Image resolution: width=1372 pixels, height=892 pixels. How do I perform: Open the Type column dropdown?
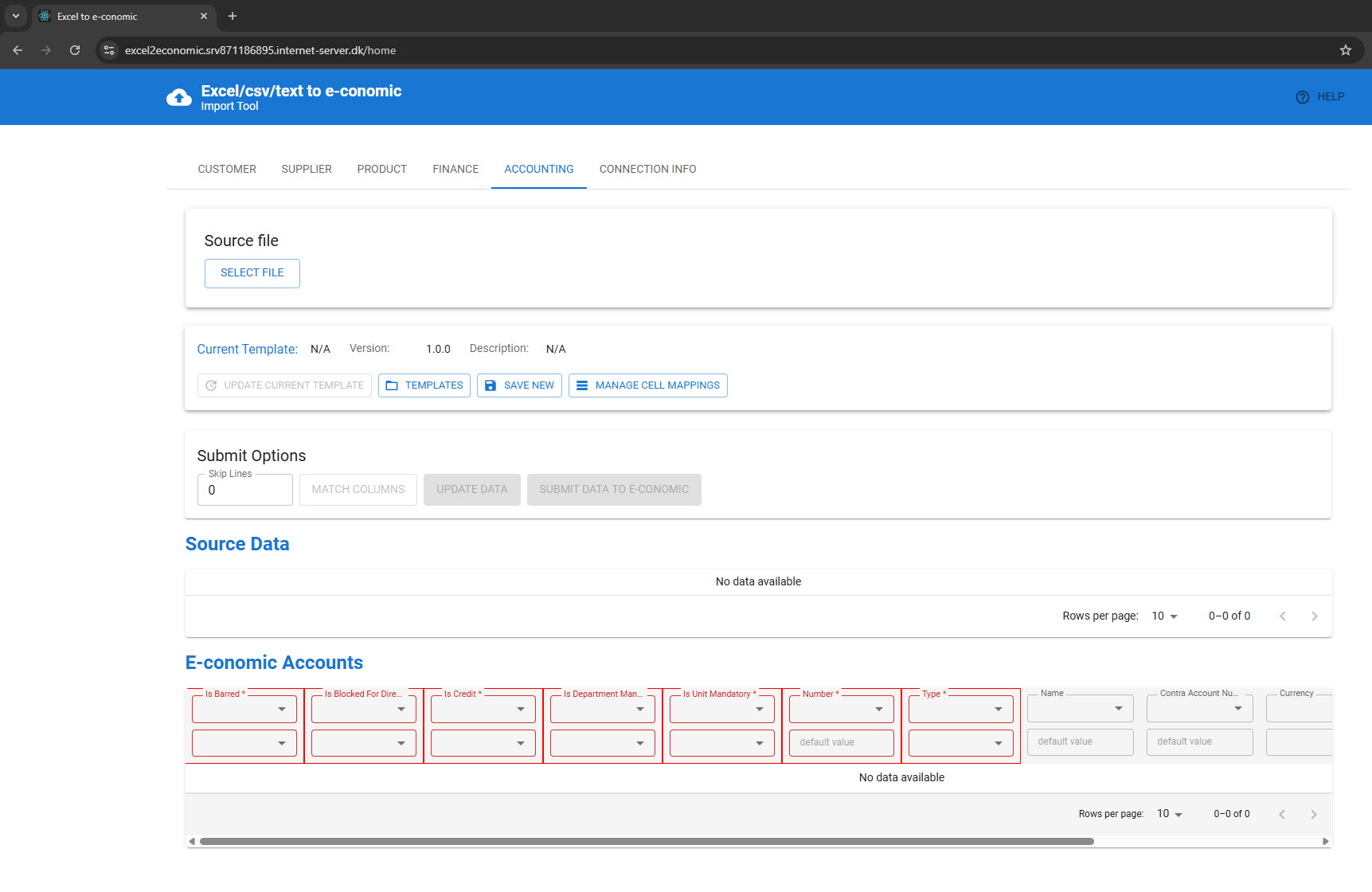961,709
